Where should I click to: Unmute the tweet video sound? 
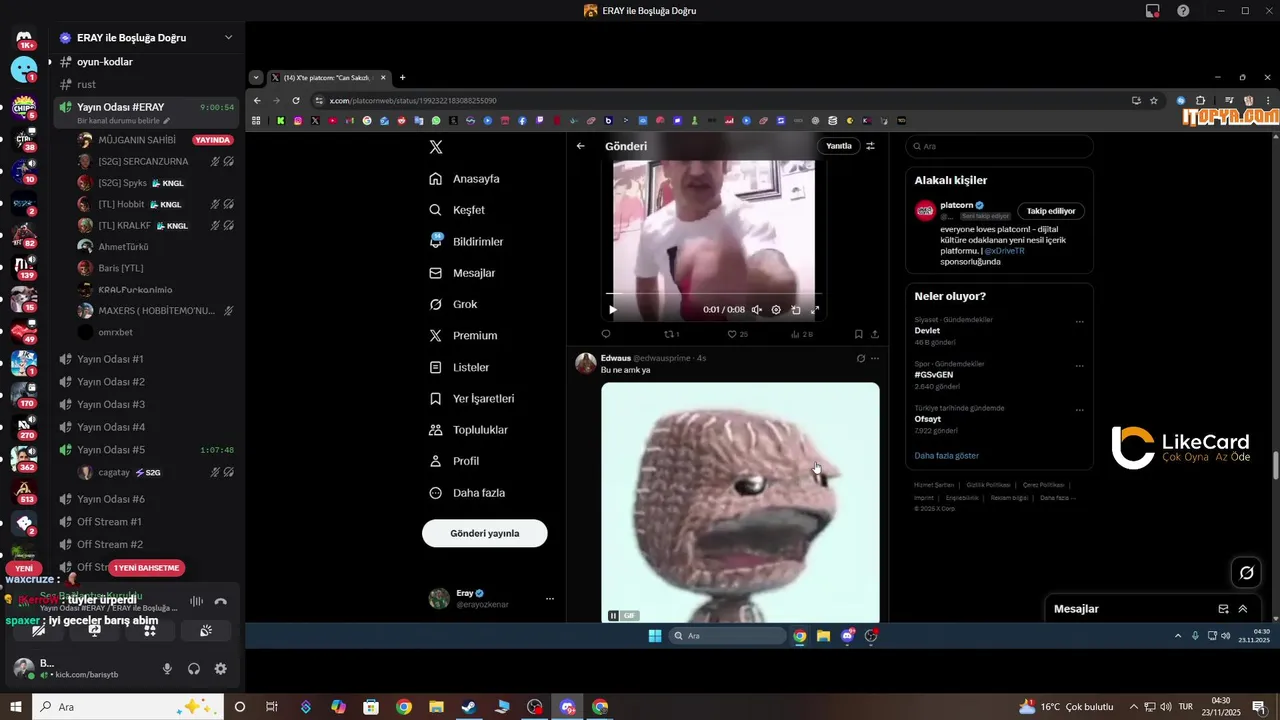coord(756,310)
